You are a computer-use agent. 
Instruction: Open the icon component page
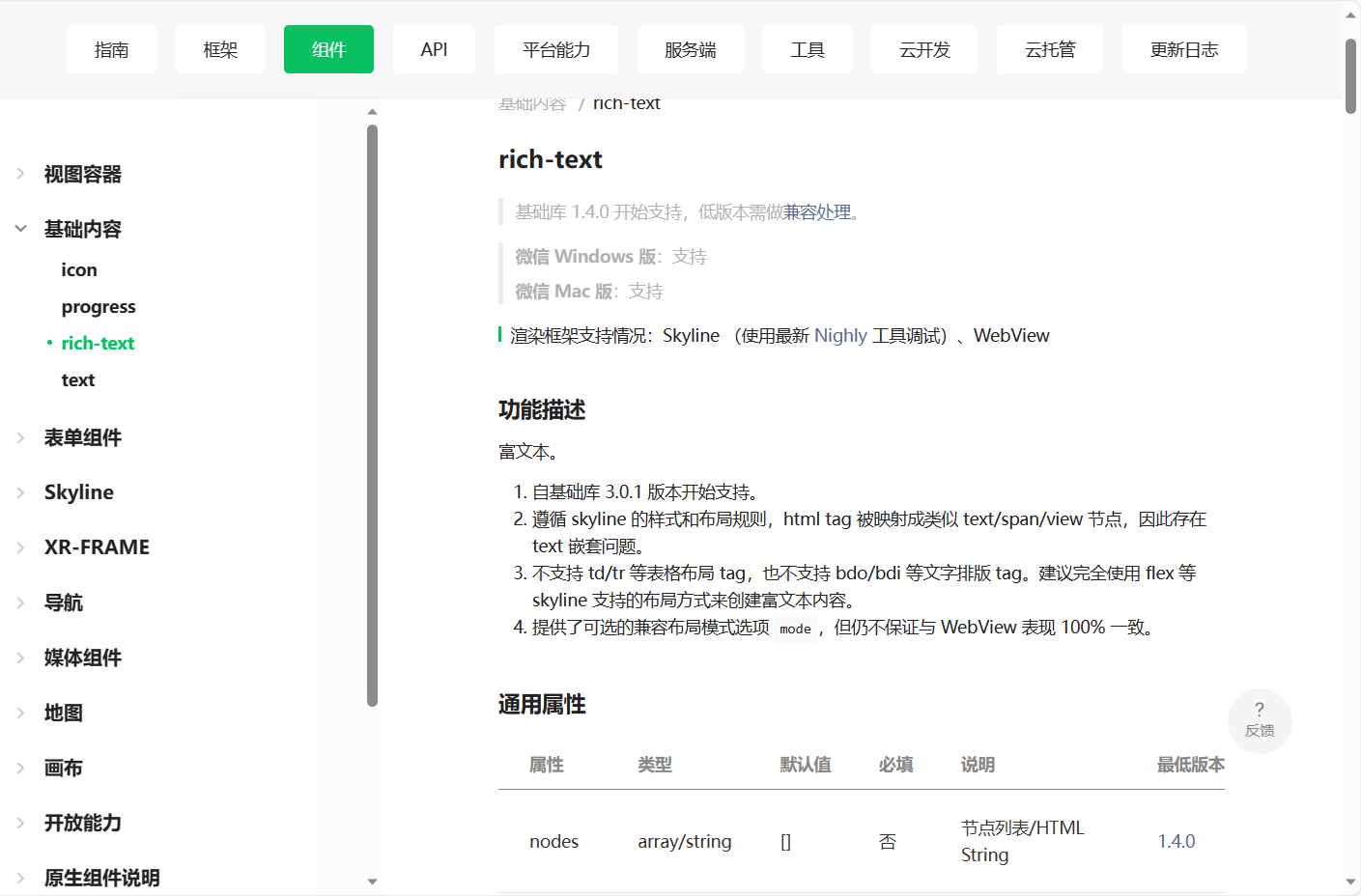(79, 270)
